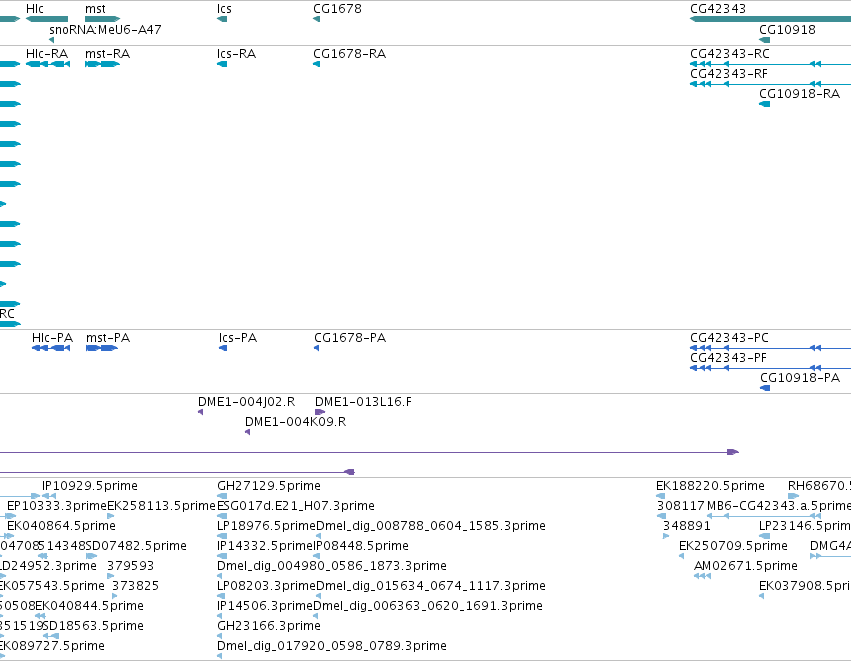
Task: Click the snoRNA:MeU6-A47 label
Action: (105, 29)
